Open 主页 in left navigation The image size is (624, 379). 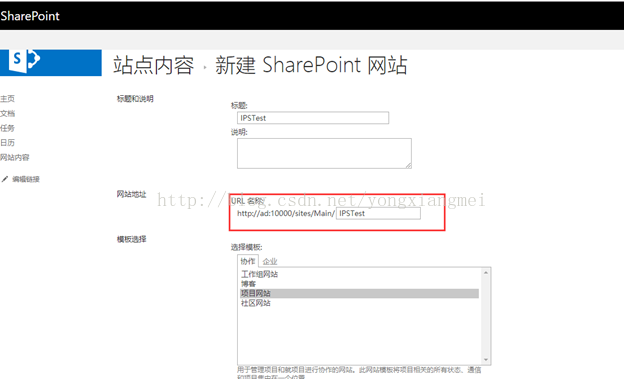tap(8, 99)
